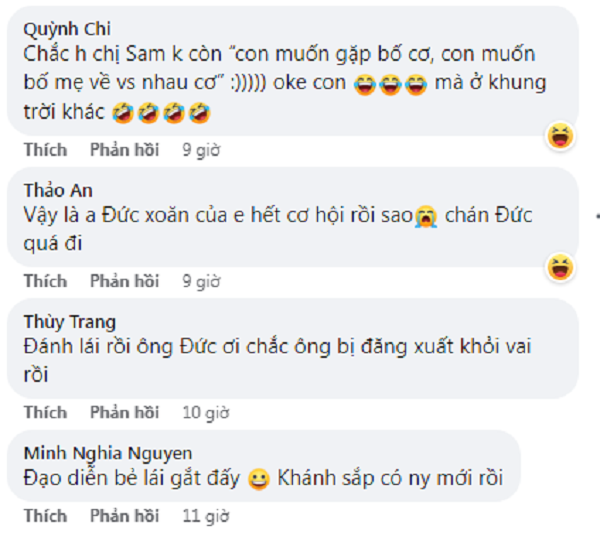Click the laughing reaction on Thảo An's comment
The image size is (600, 533).
(x=560, y=267)
